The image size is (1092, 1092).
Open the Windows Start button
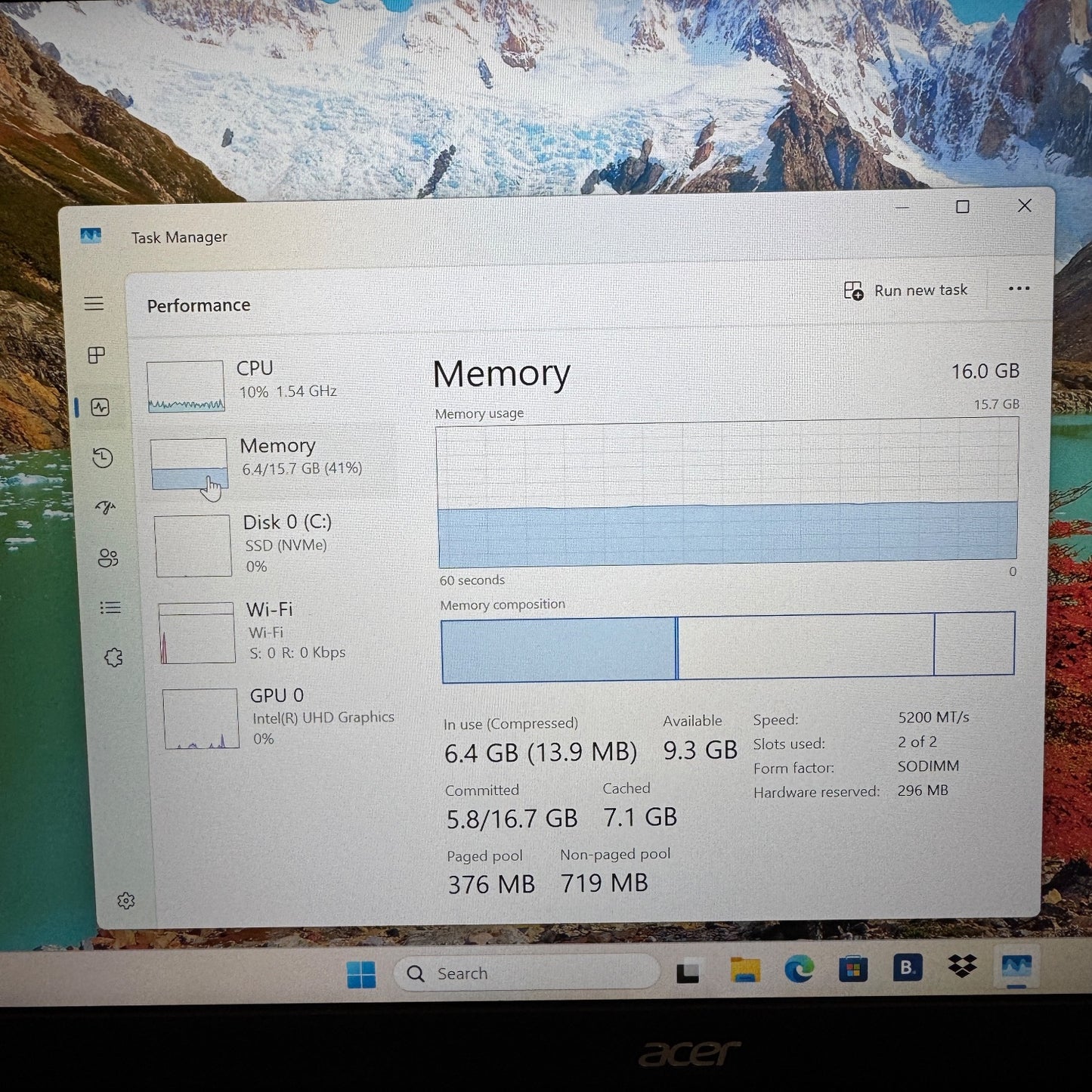pos(361,974)
